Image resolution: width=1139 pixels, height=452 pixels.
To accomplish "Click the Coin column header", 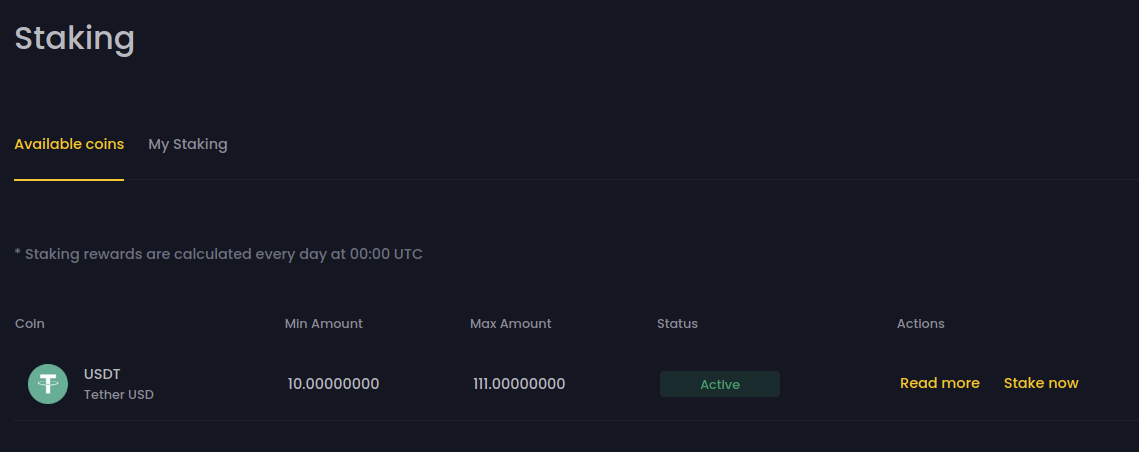I will point(30,324).
